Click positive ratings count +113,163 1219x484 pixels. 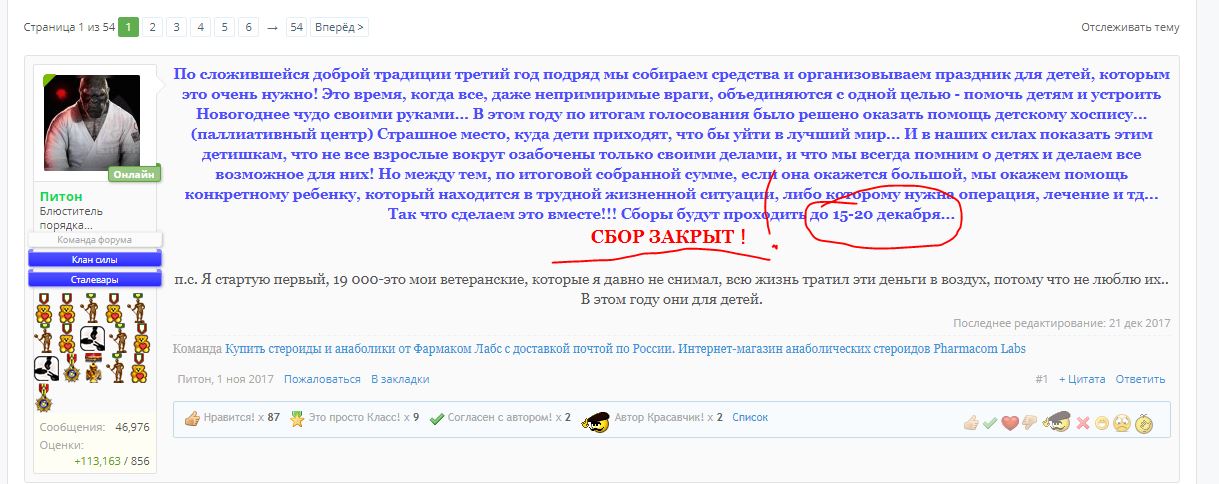pyautogui.click(x=97, y=461)
